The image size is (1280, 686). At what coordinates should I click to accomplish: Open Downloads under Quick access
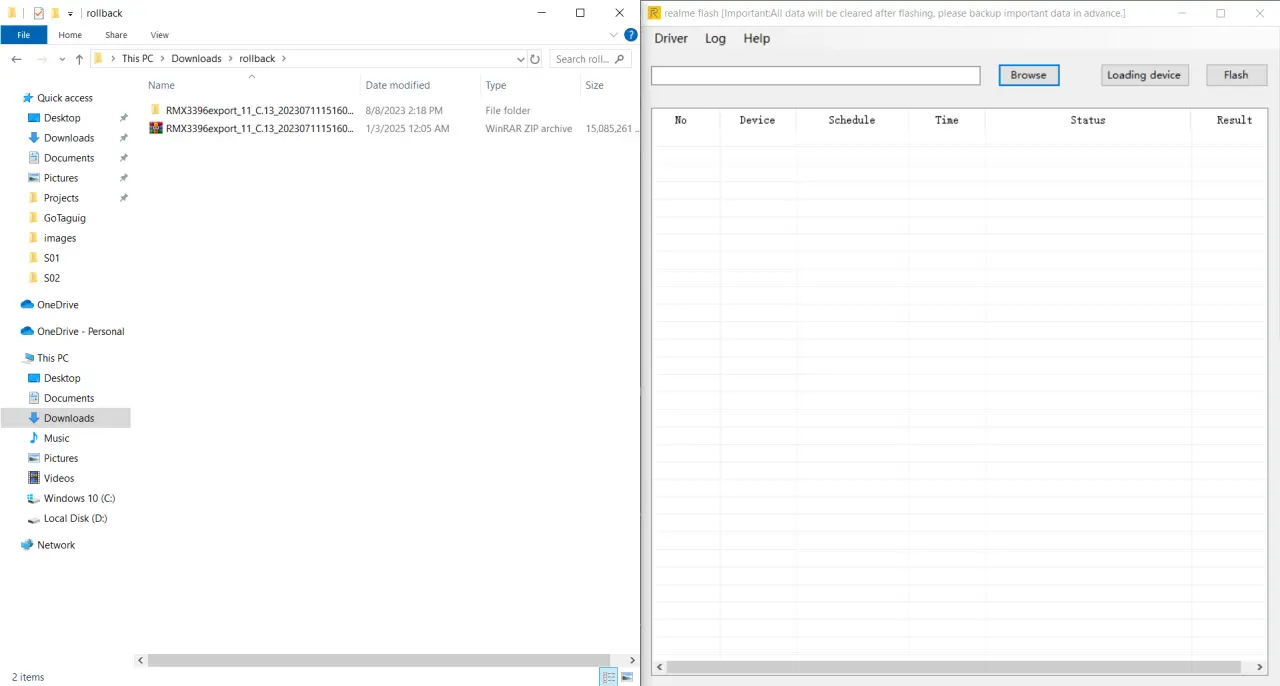(69, 138)
